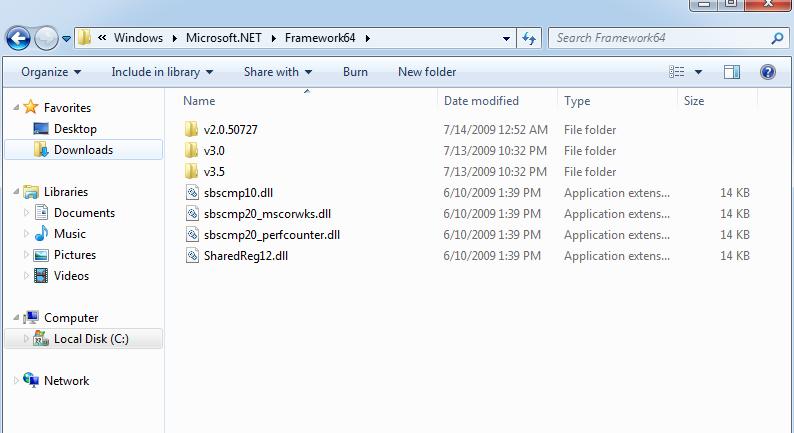Select the v3.0 folder icon
Image resolution: width=794 pixels, height=433 pixels.
pos(191,150)
